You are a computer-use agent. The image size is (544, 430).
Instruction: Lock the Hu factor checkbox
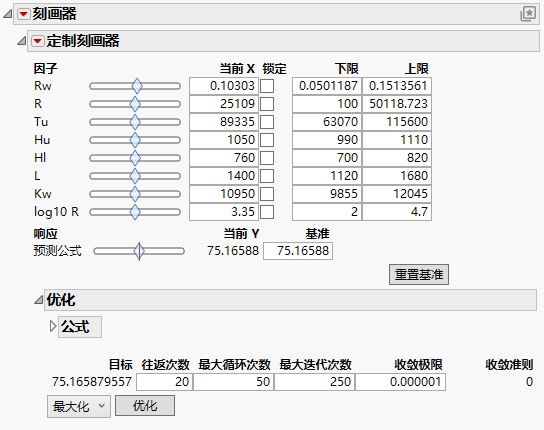coord(267,140)
